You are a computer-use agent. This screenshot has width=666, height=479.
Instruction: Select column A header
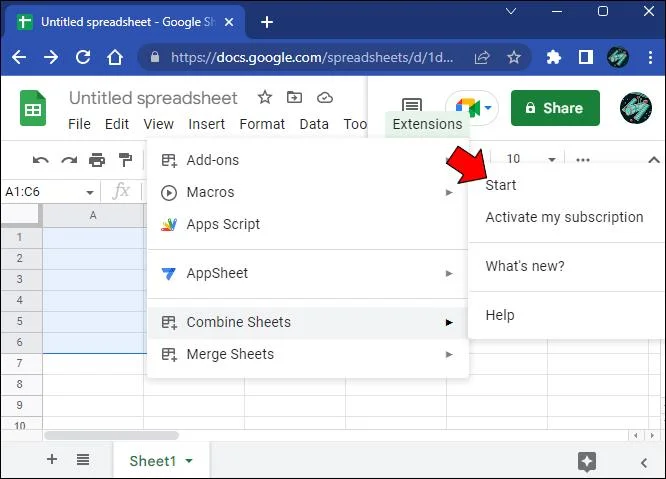[93, 215]
